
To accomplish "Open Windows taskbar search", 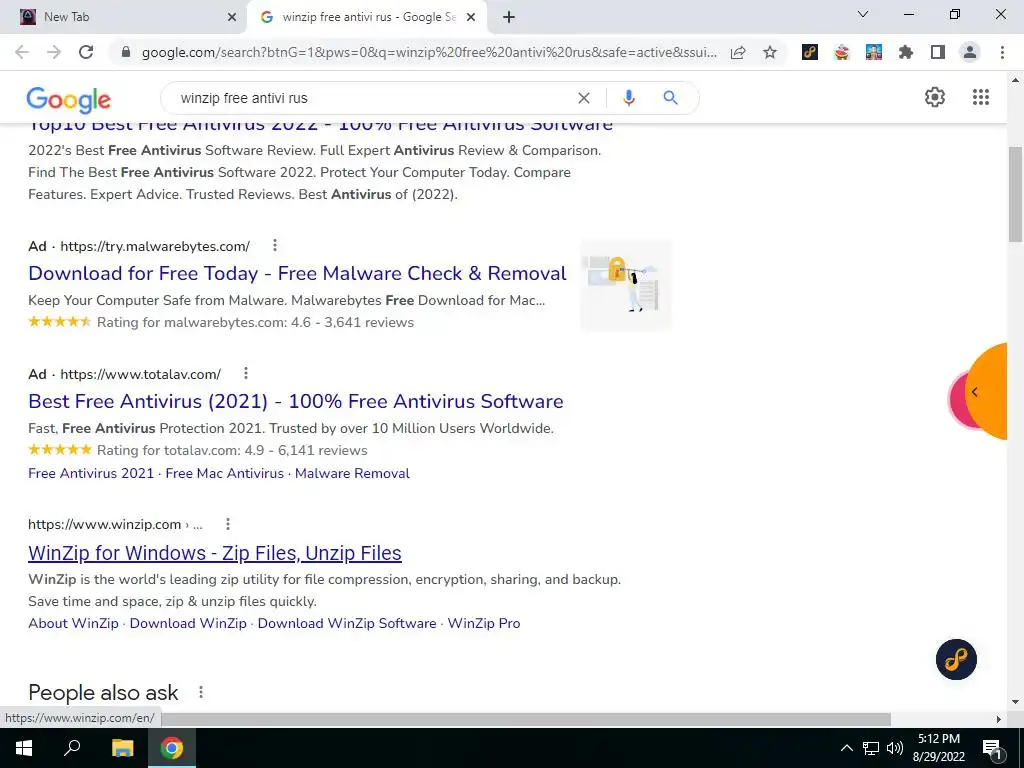I will [72, 748].
